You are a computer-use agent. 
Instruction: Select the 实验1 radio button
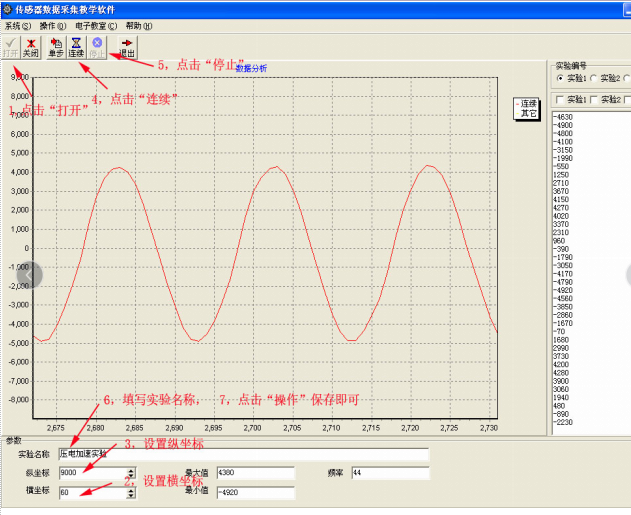point(560,78)
